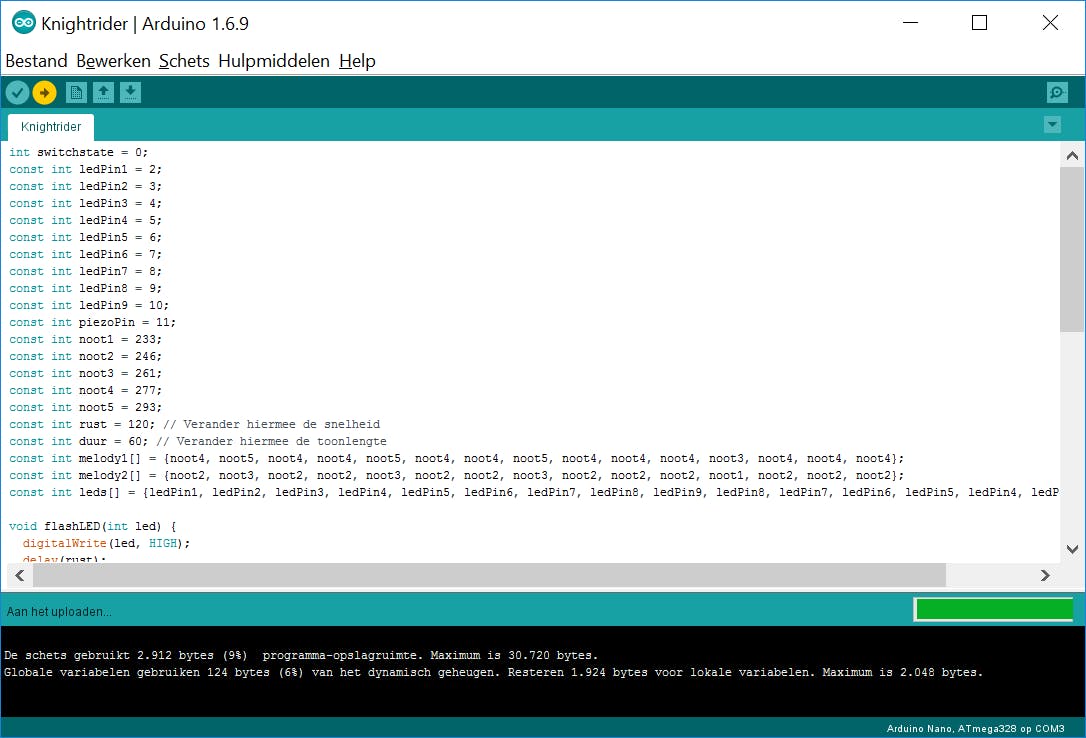Open the Schets menu

click(184, 61)
